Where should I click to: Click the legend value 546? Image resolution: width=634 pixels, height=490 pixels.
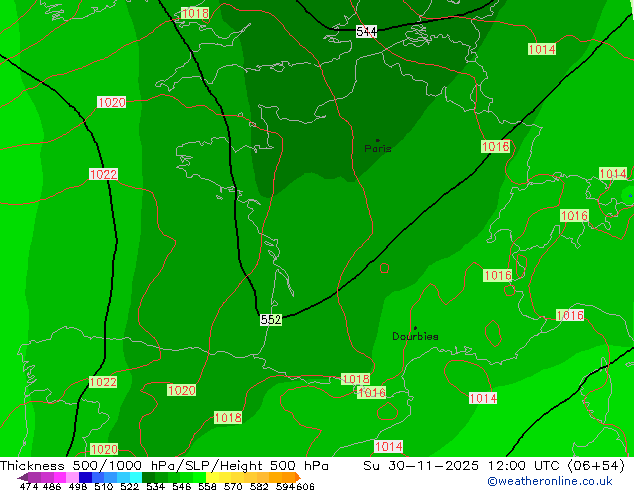click(x=182, y=486)
